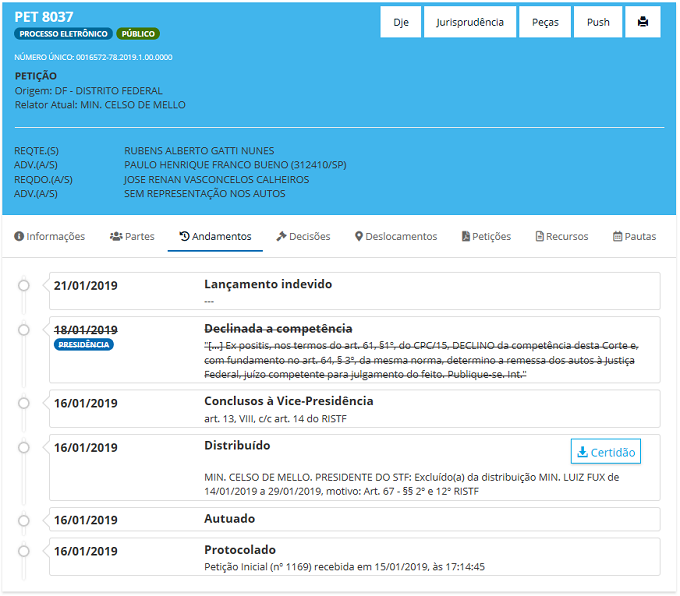The image size is (680, 596).
Task: Click 'art. 13, VIII, c/c art. 14 do RISTF'
Action: coord(275,419)
